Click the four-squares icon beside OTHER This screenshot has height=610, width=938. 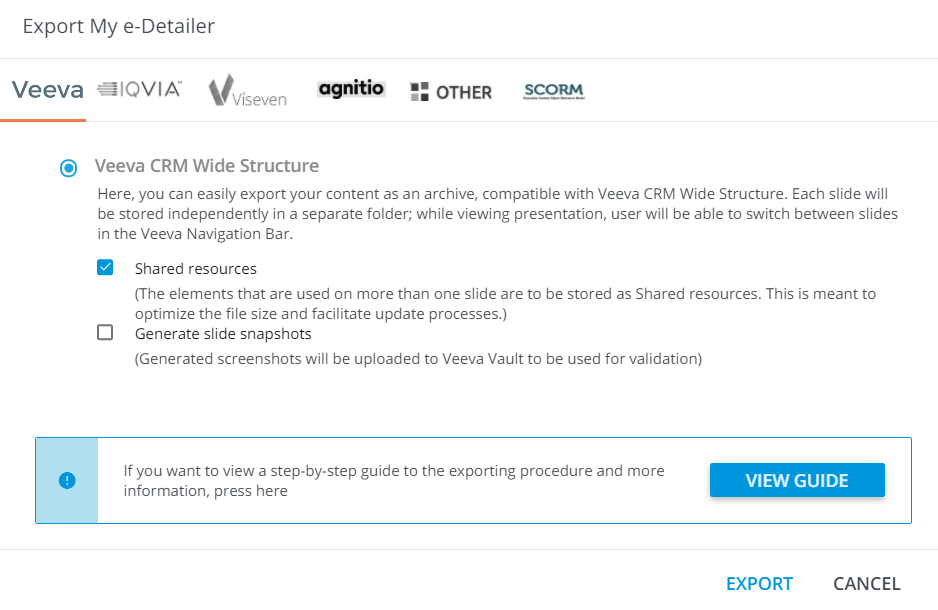[x=420, y=92]
